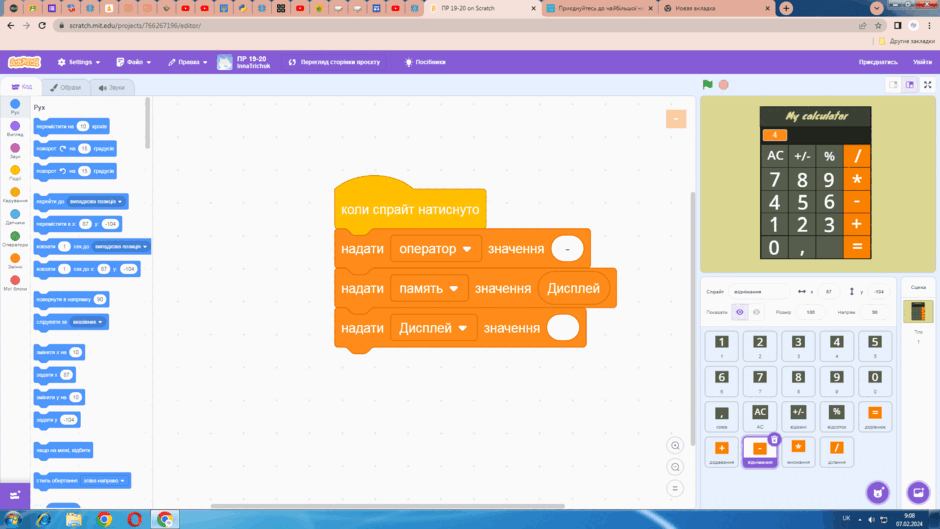The width and height of the screenshot is (940, 529).
Task: Enter full screen stage mode
Action: click(927, 85)
